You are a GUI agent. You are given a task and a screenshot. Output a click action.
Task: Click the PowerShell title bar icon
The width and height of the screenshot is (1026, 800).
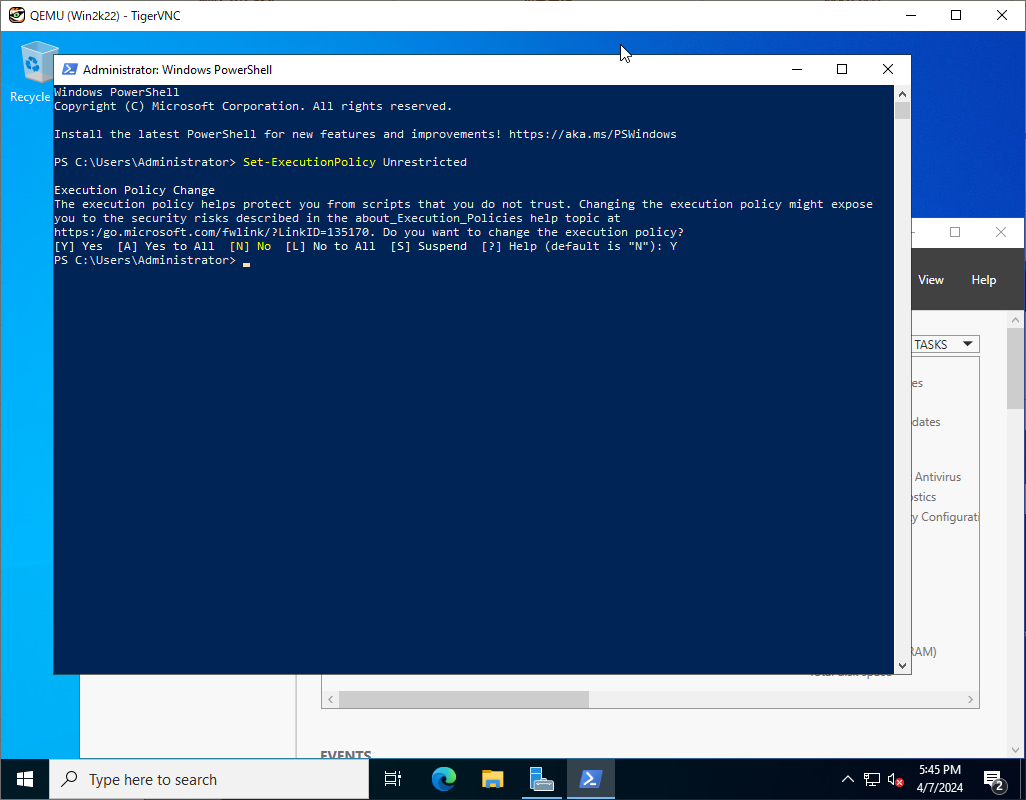[68, 69]
